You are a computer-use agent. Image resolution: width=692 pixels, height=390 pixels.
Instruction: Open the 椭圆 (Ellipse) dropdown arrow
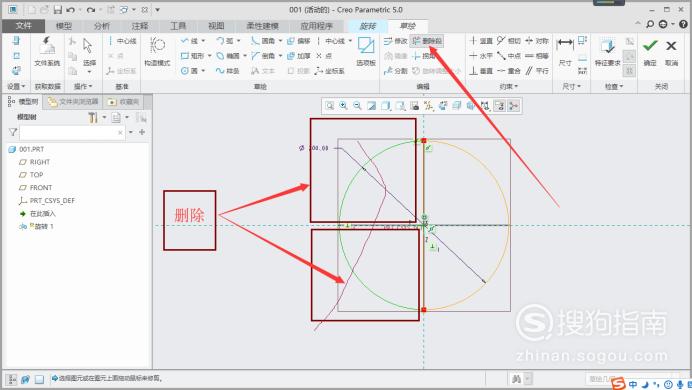(244, 56)
